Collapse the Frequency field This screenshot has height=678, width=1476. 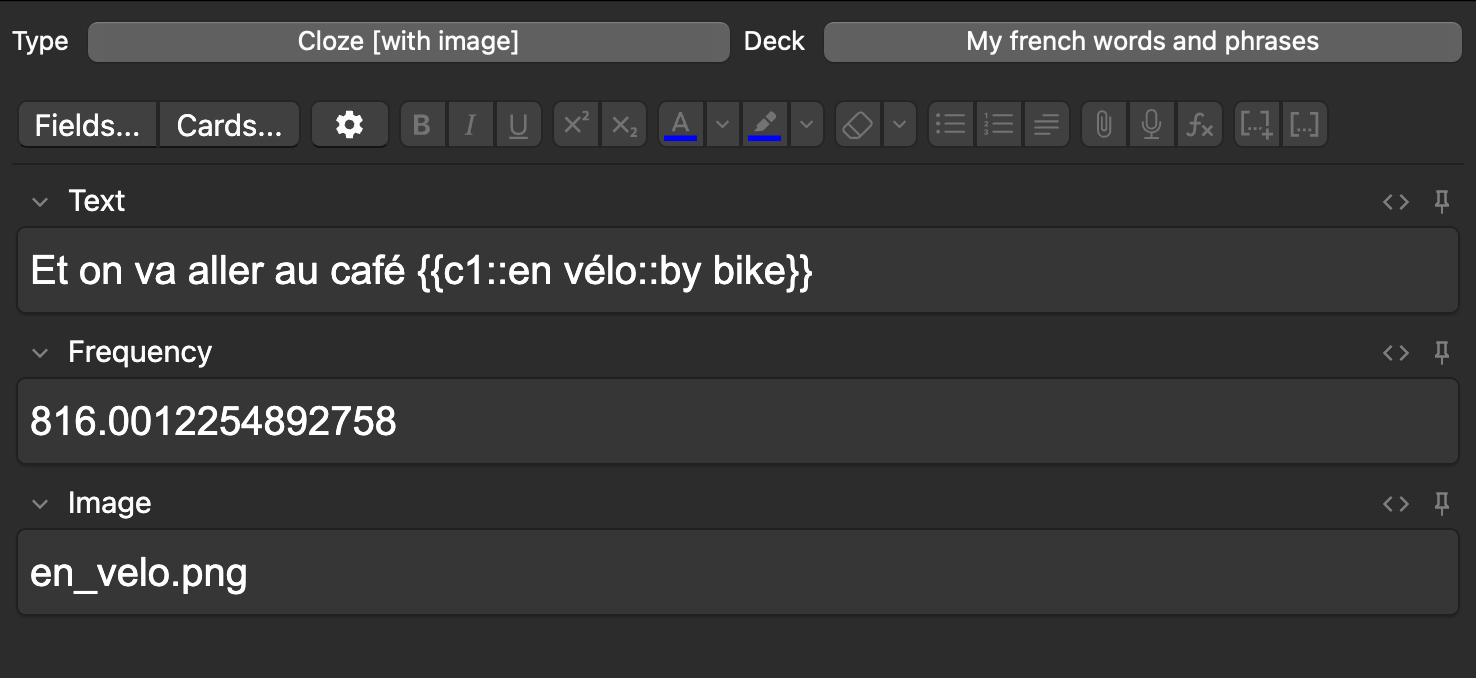[x=40, y=353]
